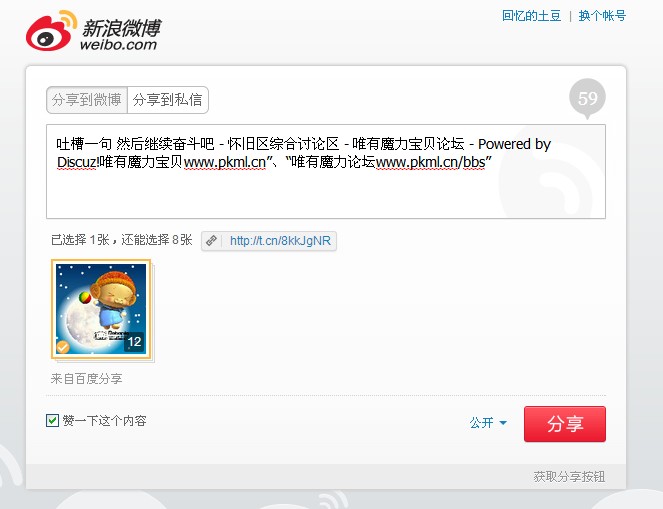Toggle the 赞一下这个内容 checkbox

pos(52,421)
